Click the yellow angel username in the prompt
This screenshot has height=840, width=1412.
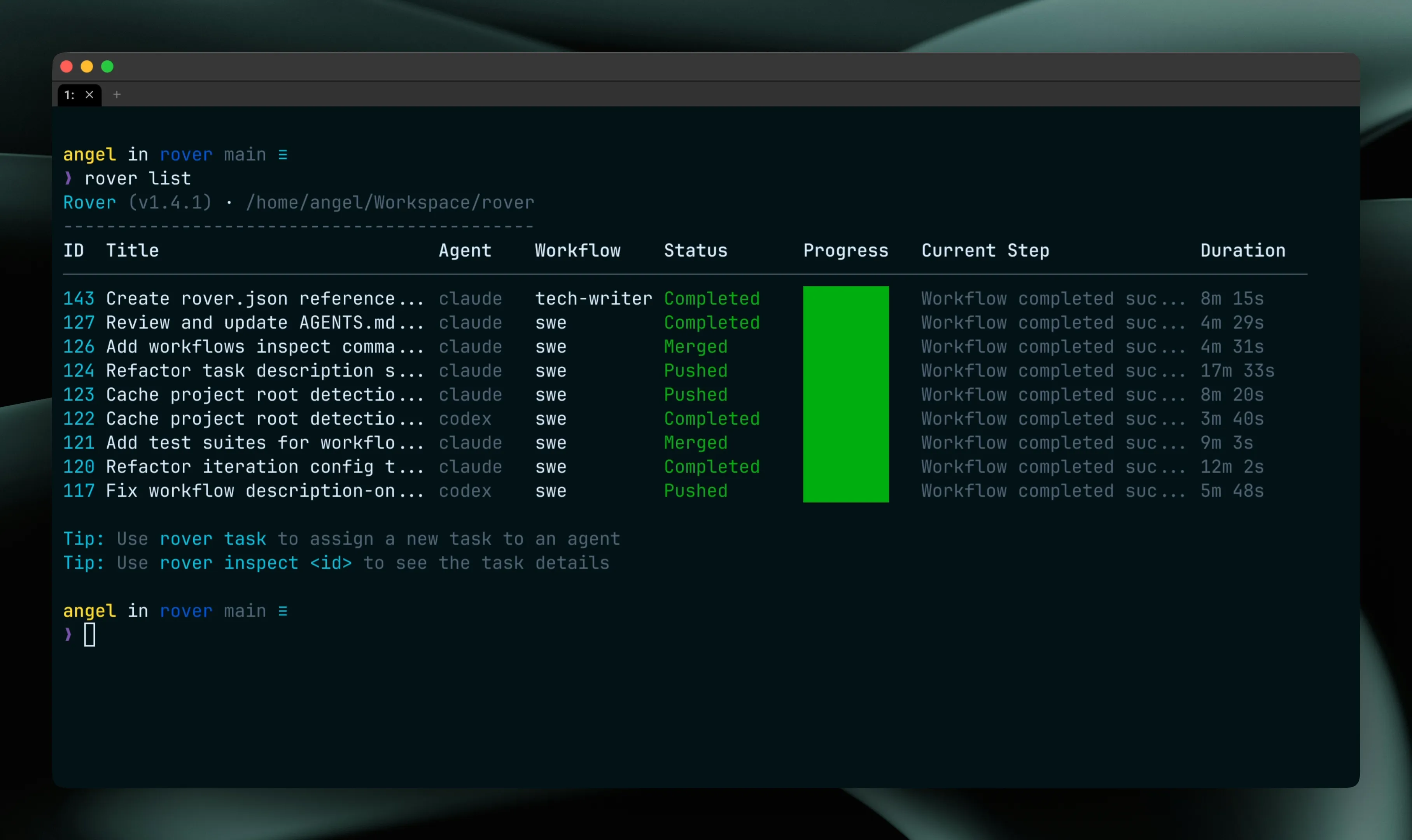click(x=89, y=154)
